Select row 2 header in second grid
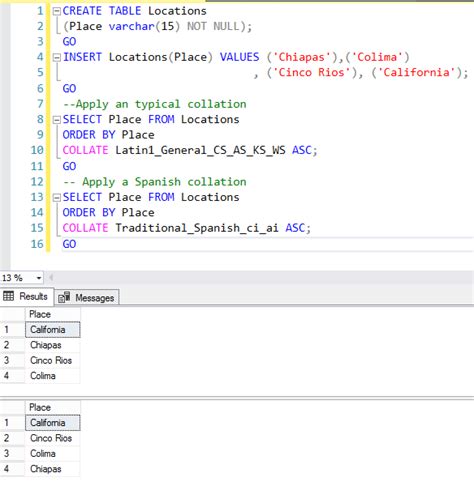Screen dimensions: 474x486 12,438
